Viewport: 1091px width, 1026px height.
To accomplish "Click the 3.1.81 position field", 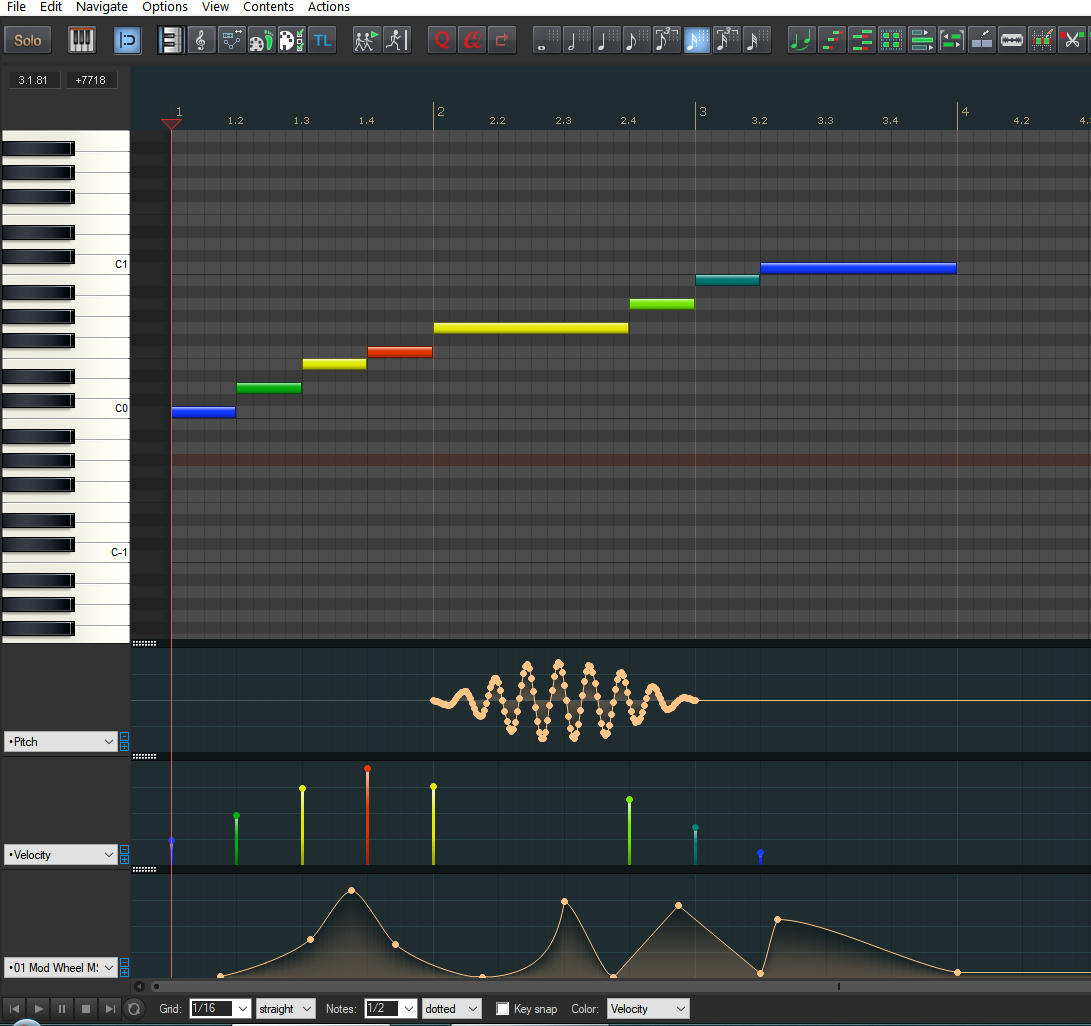I will tap(33, 80).
